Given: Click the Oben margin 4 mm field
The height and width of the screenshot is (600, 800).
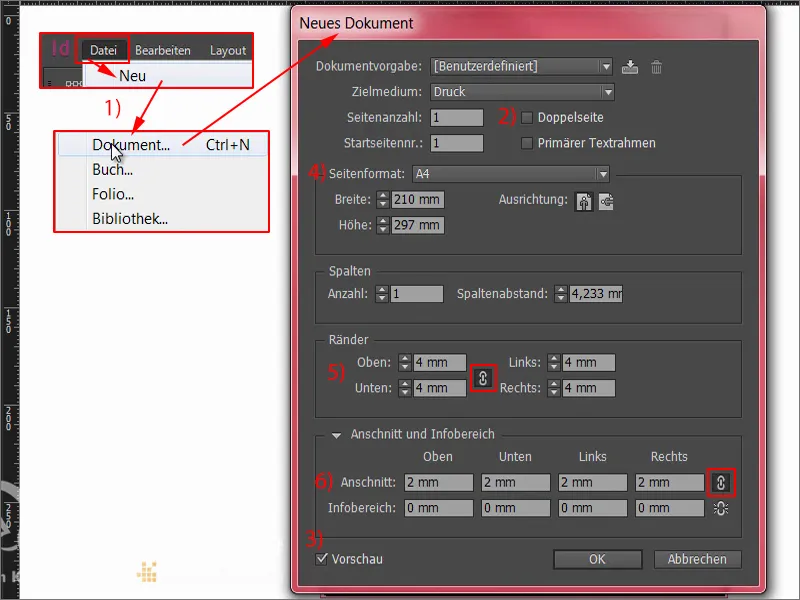Looking at the screenshot, I should 440,363.
